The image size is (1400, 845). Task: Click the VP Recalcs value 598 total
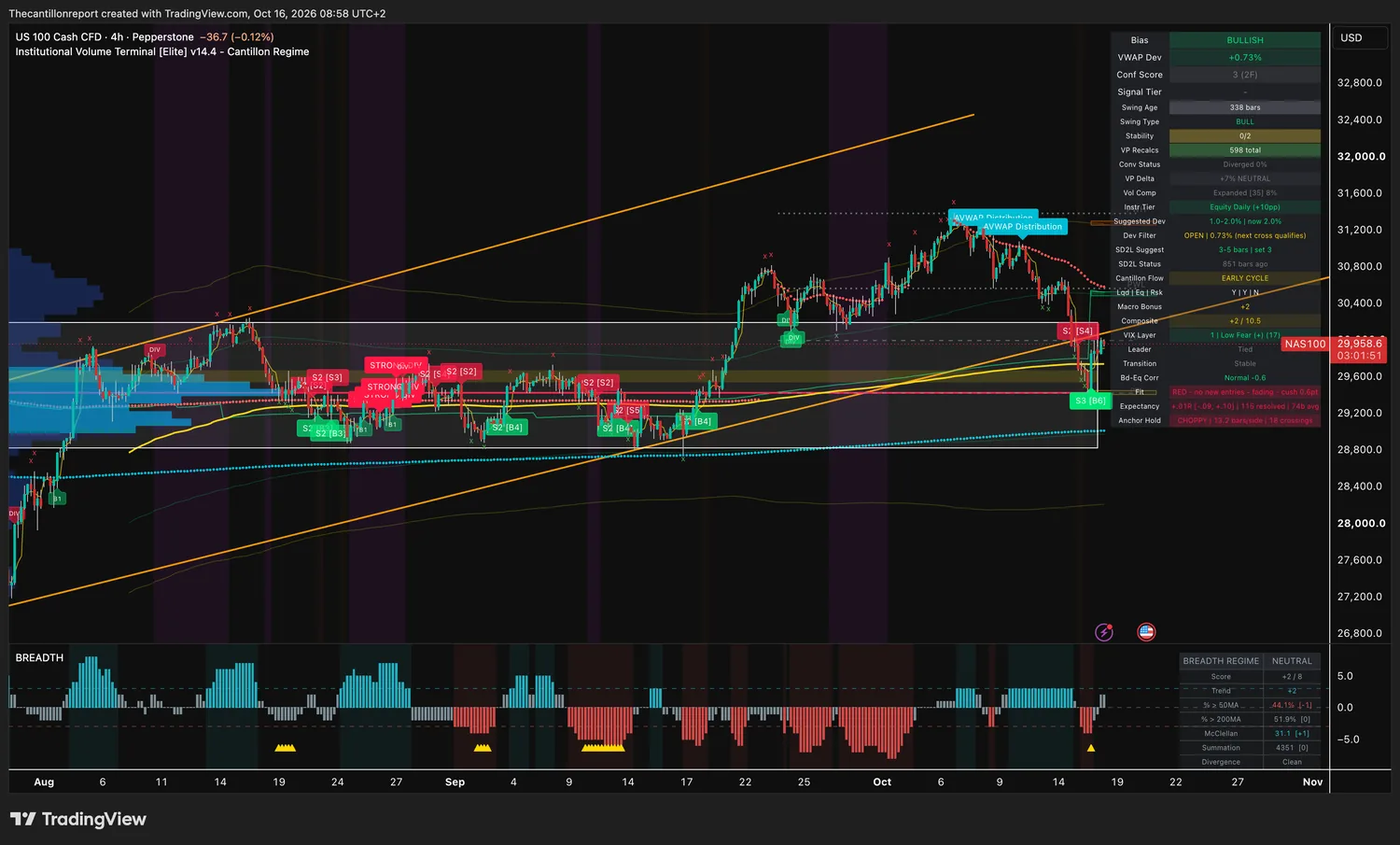[x=1245, y=150]
